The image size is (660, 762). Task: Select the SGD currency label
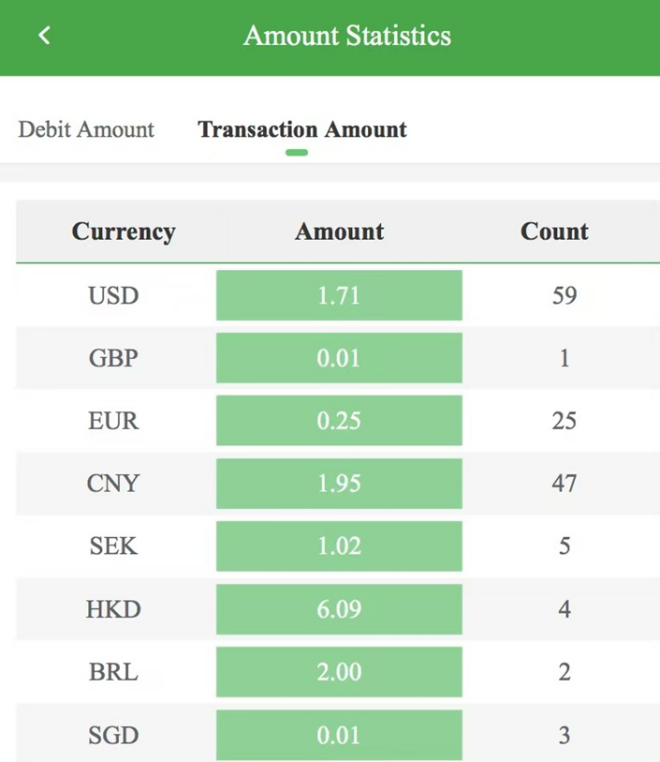tap(113, 735)
